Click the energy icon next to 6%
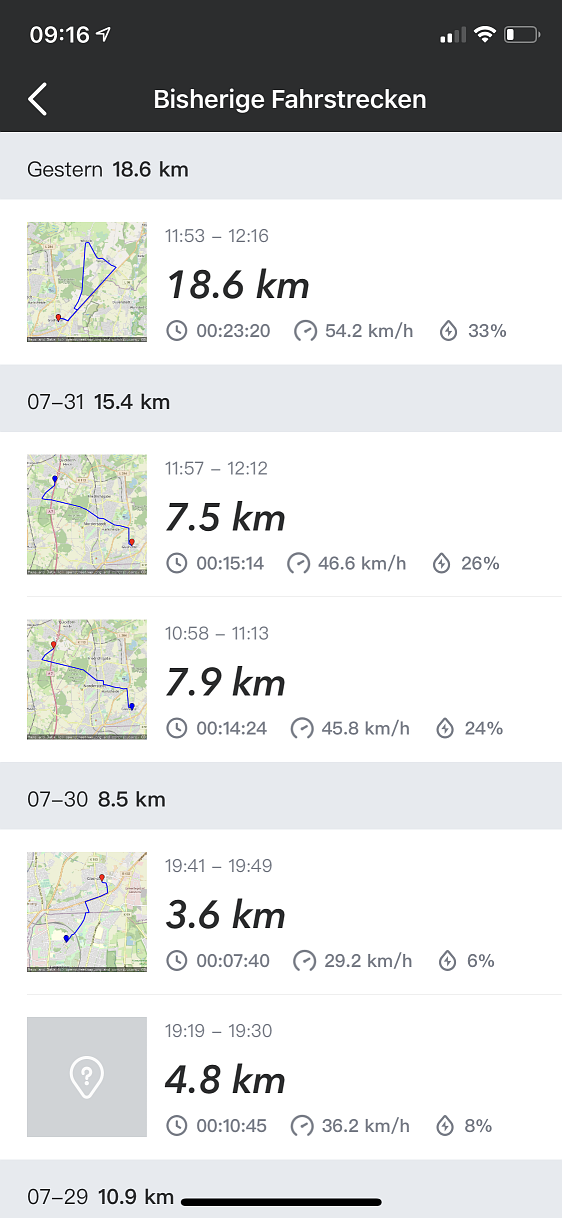Viewport: 562px width, 1218px height. 445,961
